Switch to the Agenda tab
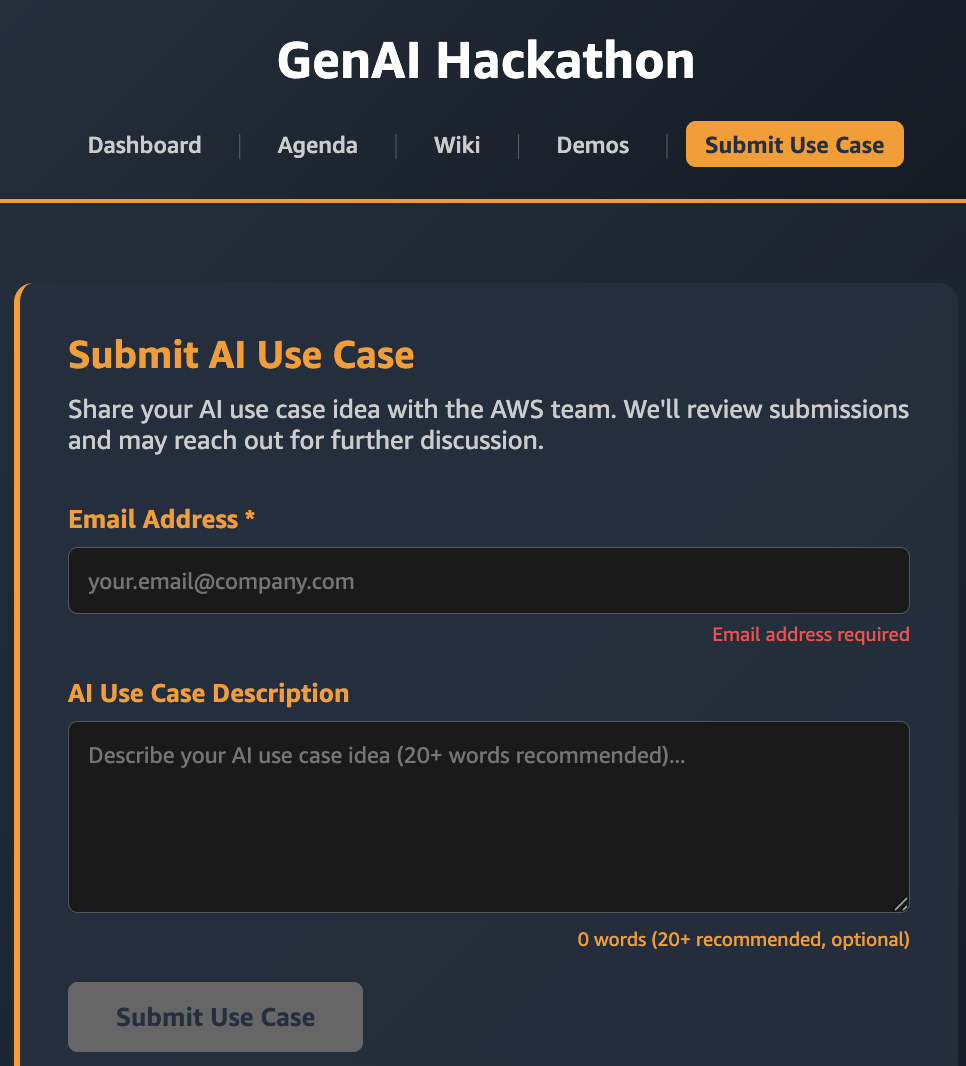Viewport: 966px width, 1066px height. coord(317,145)
